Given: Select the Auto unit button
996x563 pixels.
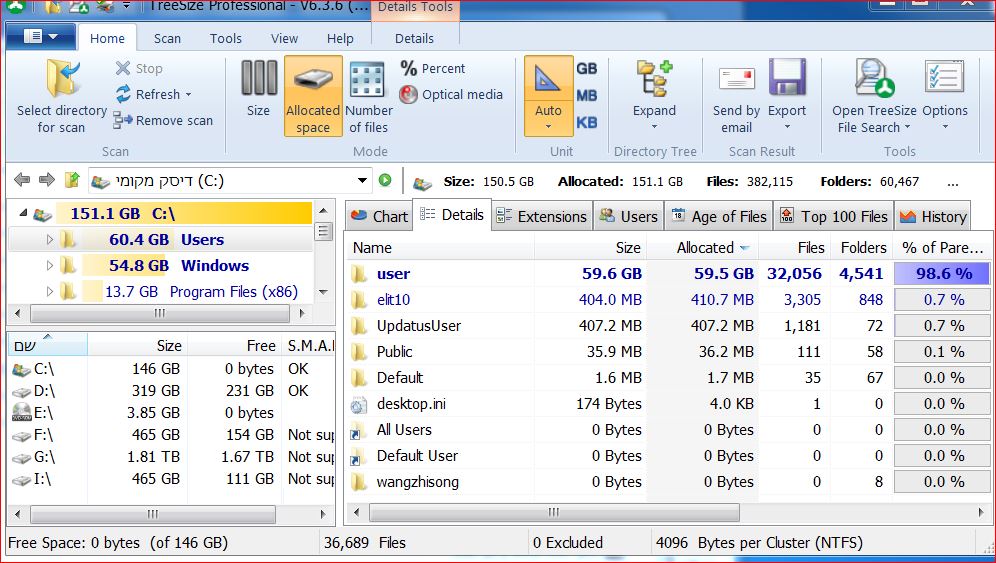Looking at the screenshot, I should click(548, 96).
